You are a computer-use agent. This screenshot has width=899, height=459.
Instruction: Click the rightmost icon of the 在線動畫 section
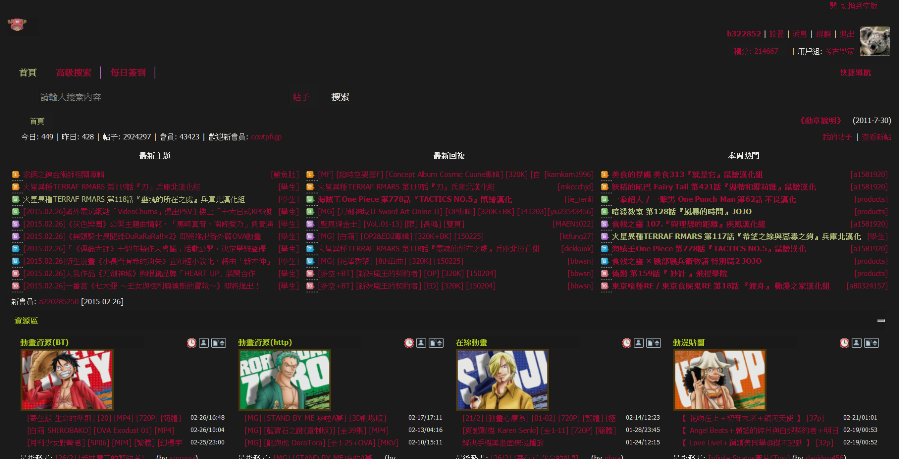pyautogui.click(x=654, y=343)
